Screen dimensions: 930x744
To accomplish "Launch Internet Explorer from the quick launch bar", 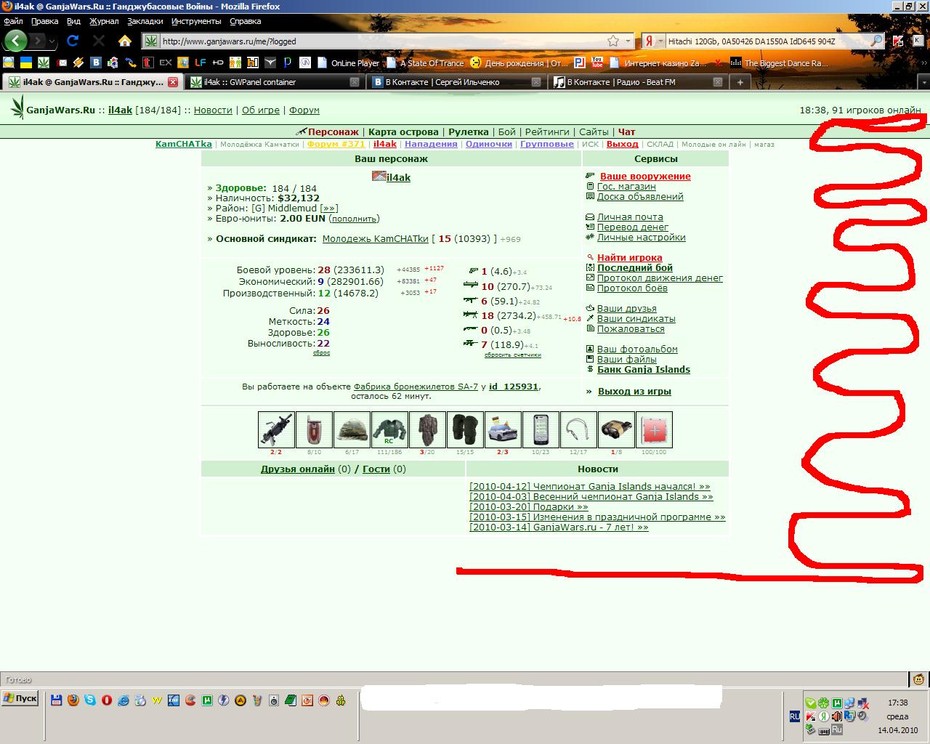I will point(123,700).
